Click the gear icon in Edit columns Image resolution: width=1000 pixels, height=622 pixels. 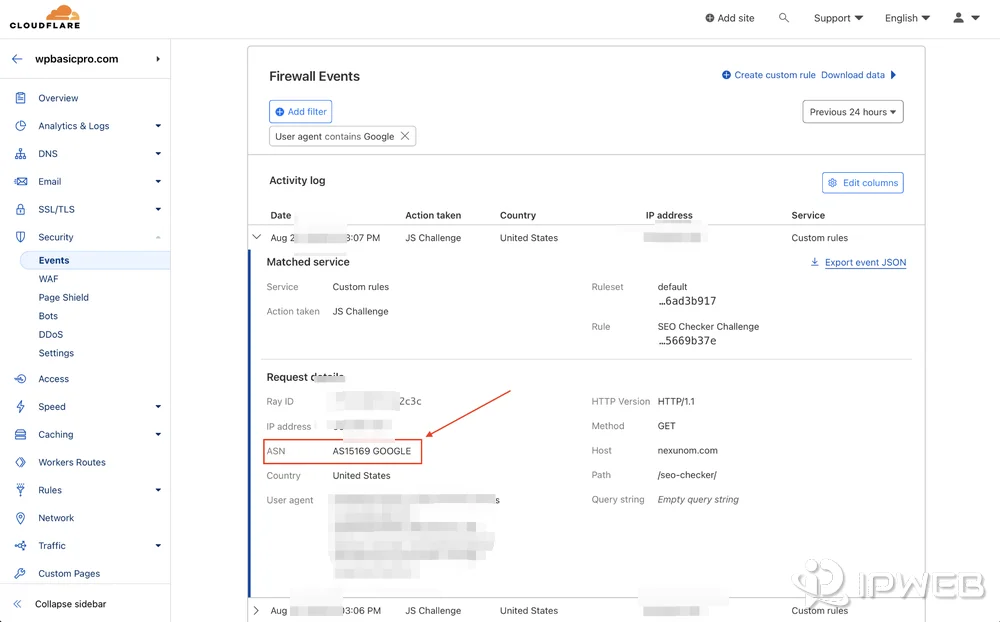[x=832, y=182]
